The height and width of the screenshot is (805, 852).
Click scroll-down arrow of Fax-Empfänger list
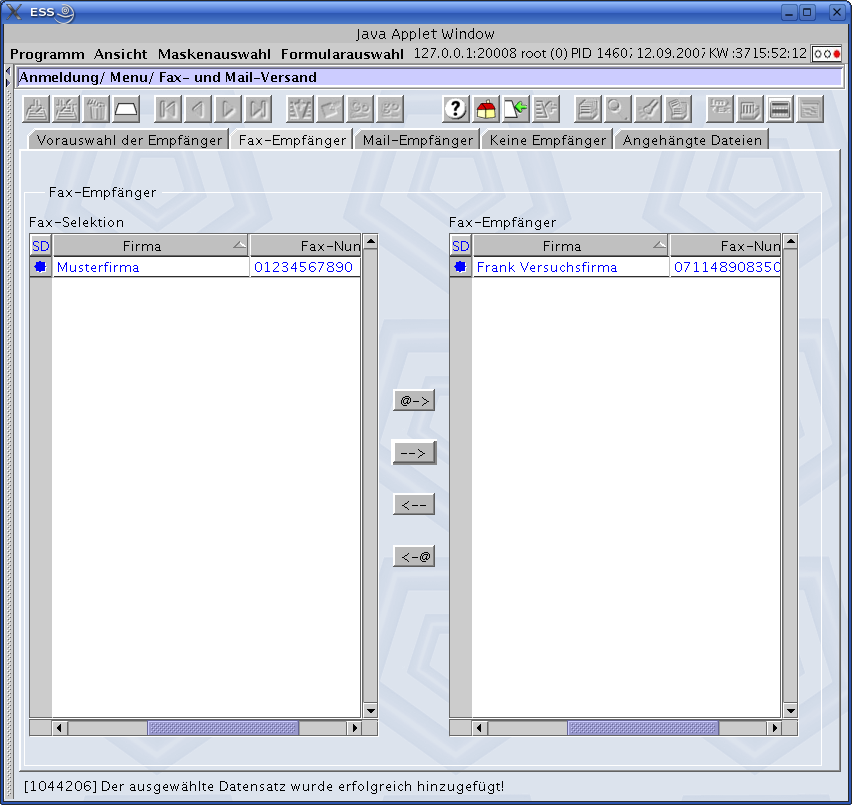791,710
